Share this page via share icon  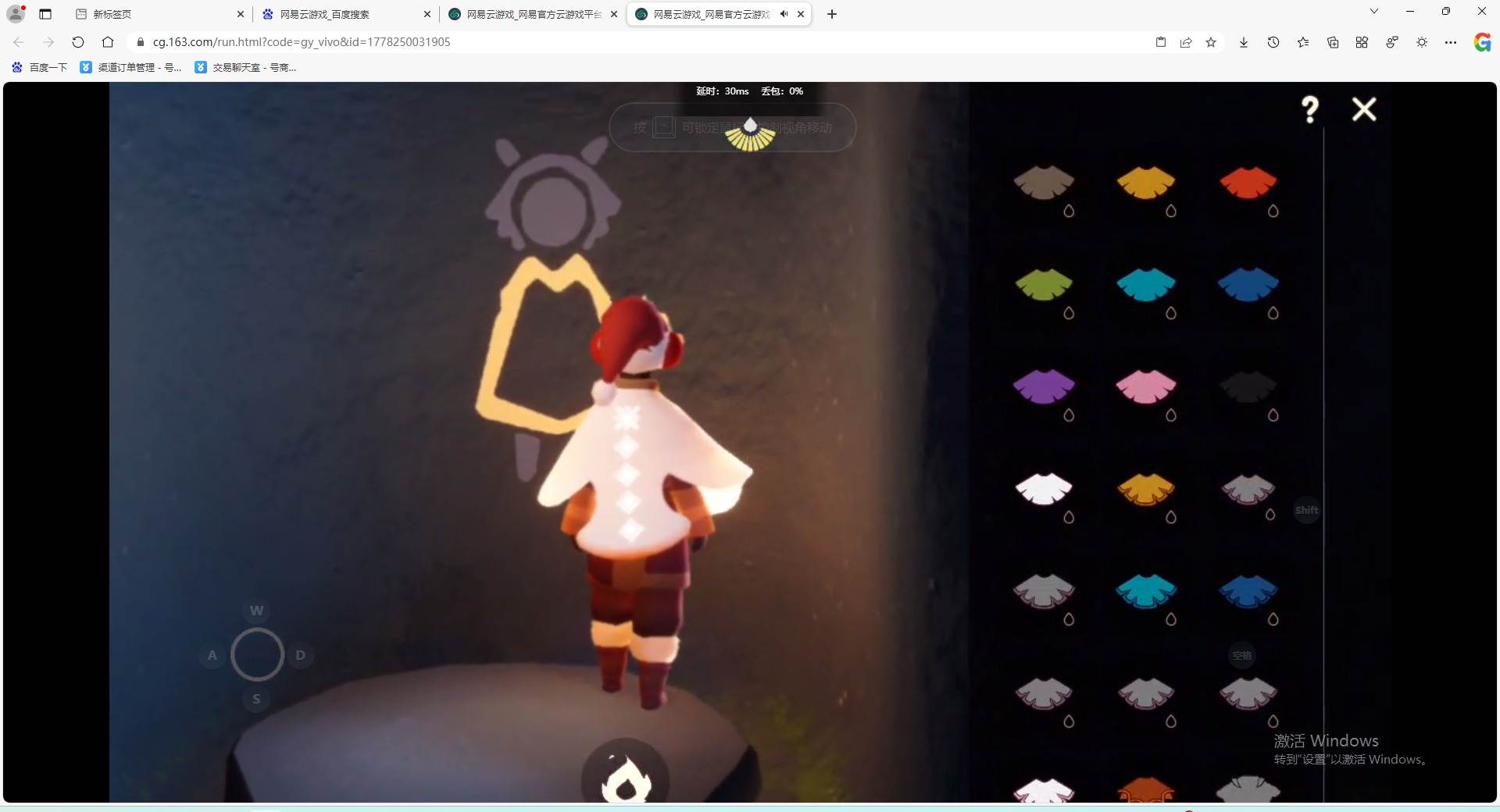pos(1186,42)
